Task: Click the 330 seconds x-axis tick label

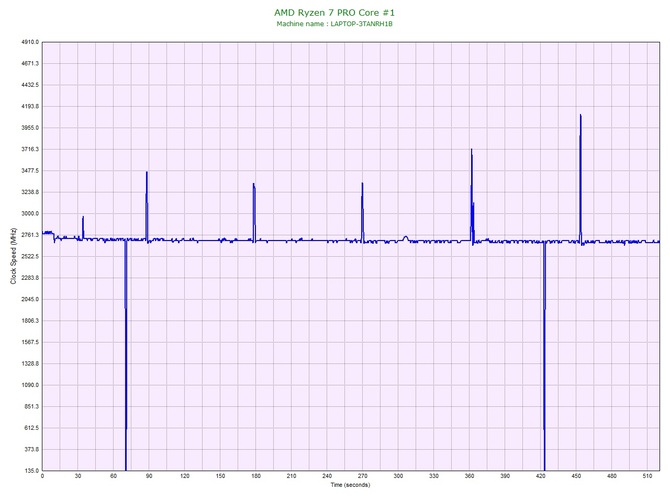Action: click(434, 476)
